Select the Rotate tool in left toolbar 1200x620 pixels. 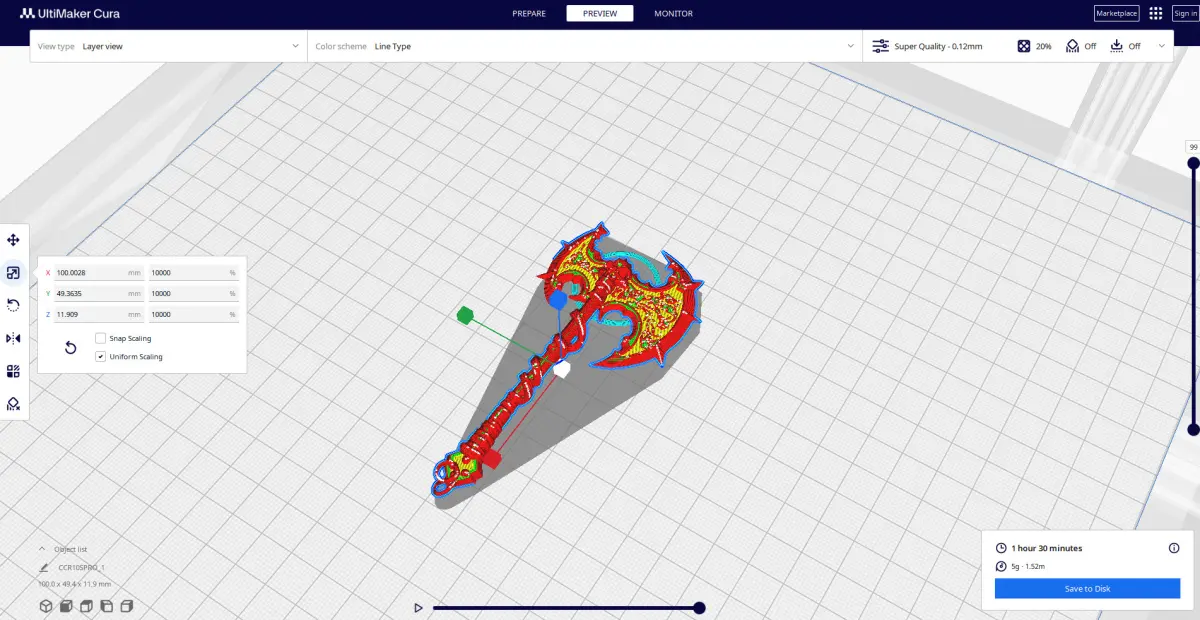(13, 305)
